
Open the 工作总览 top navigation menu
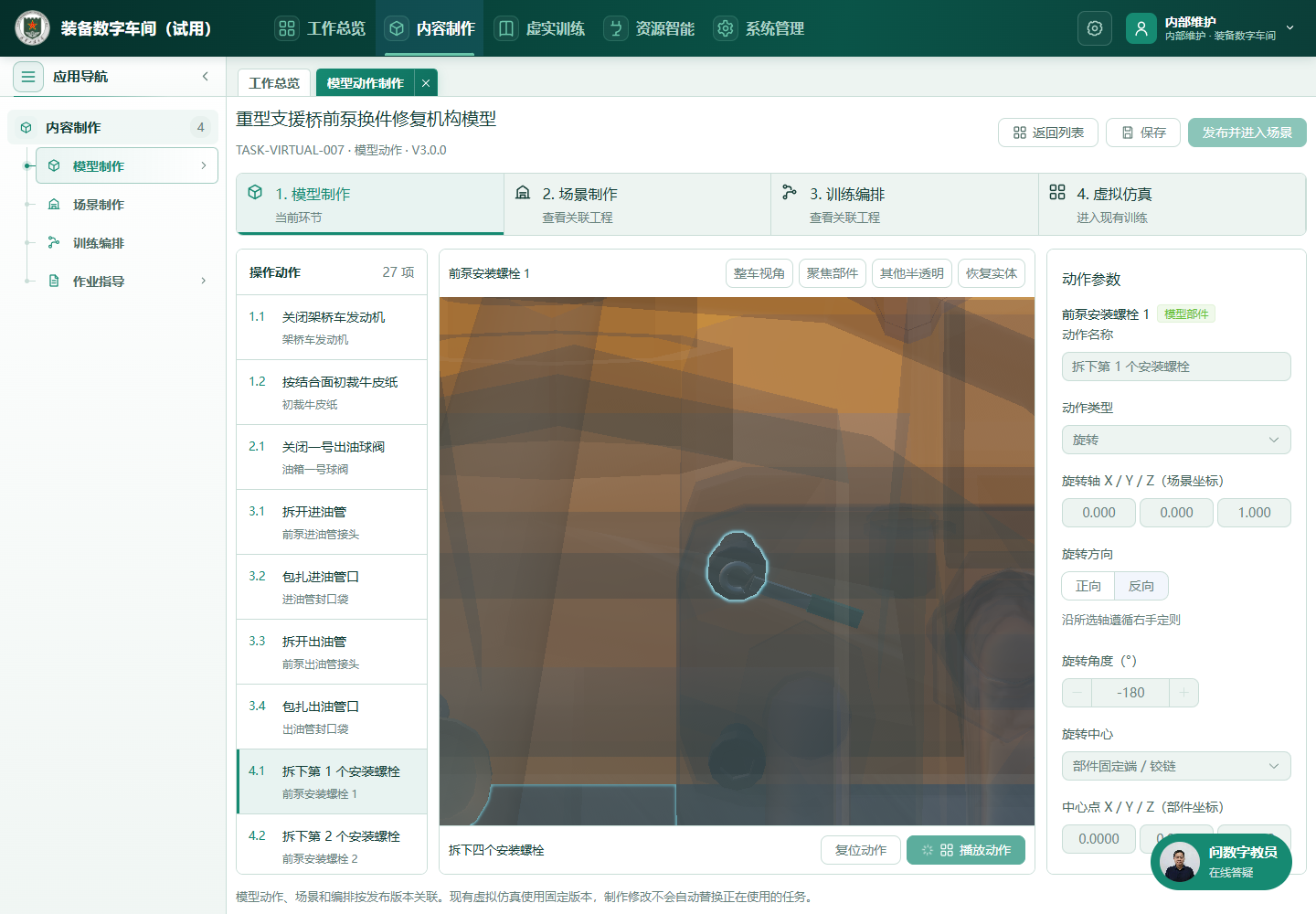click(x=321, y=28)
